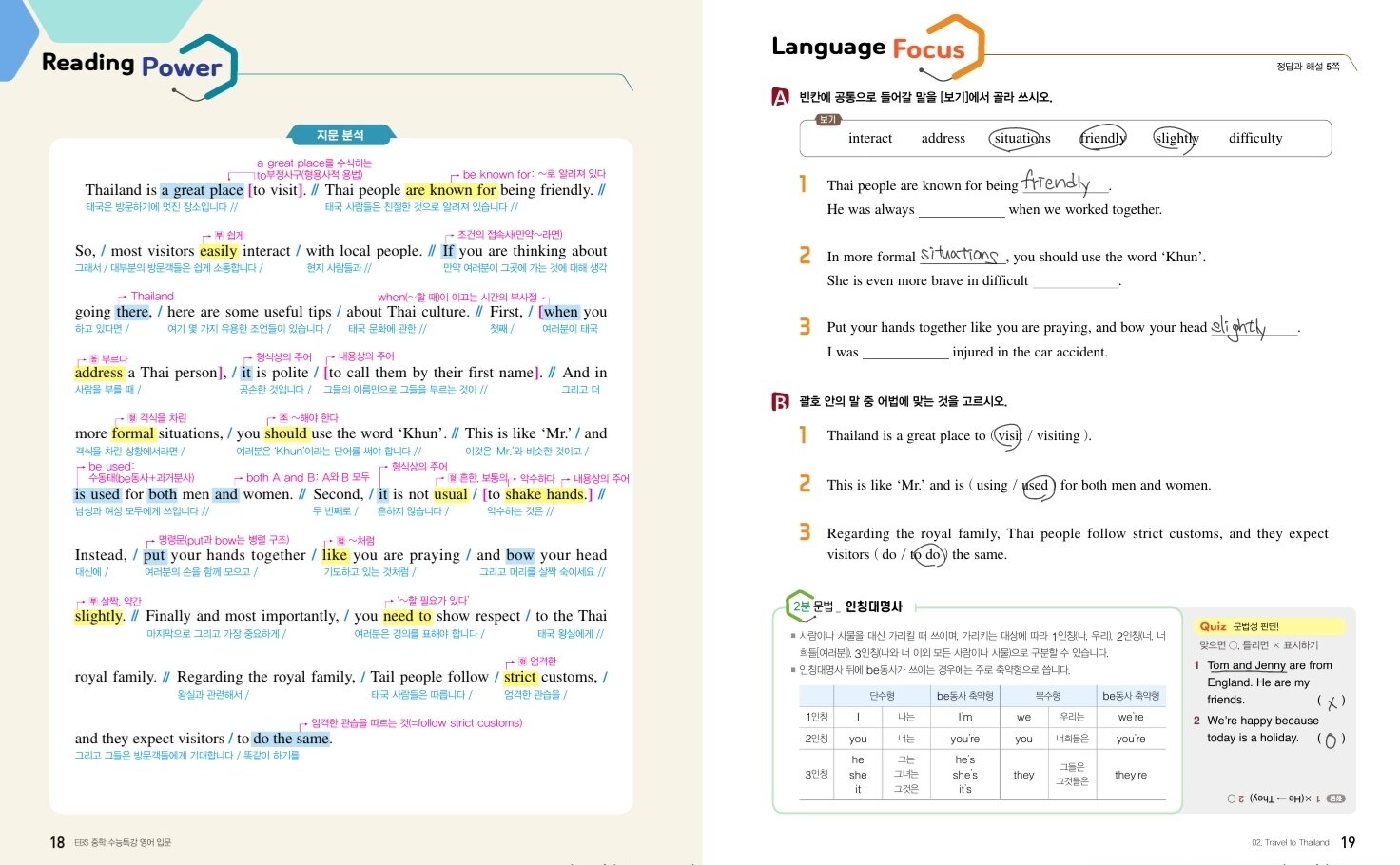
Task: Click highlighted 'put' in the reading passage
Action: 155,555
